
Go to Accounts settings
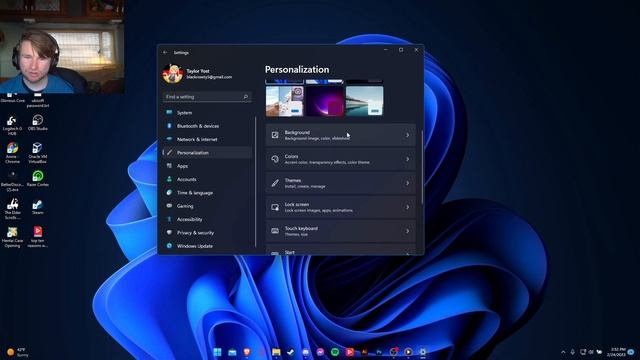pyautogui.click(x=207, y=179)
